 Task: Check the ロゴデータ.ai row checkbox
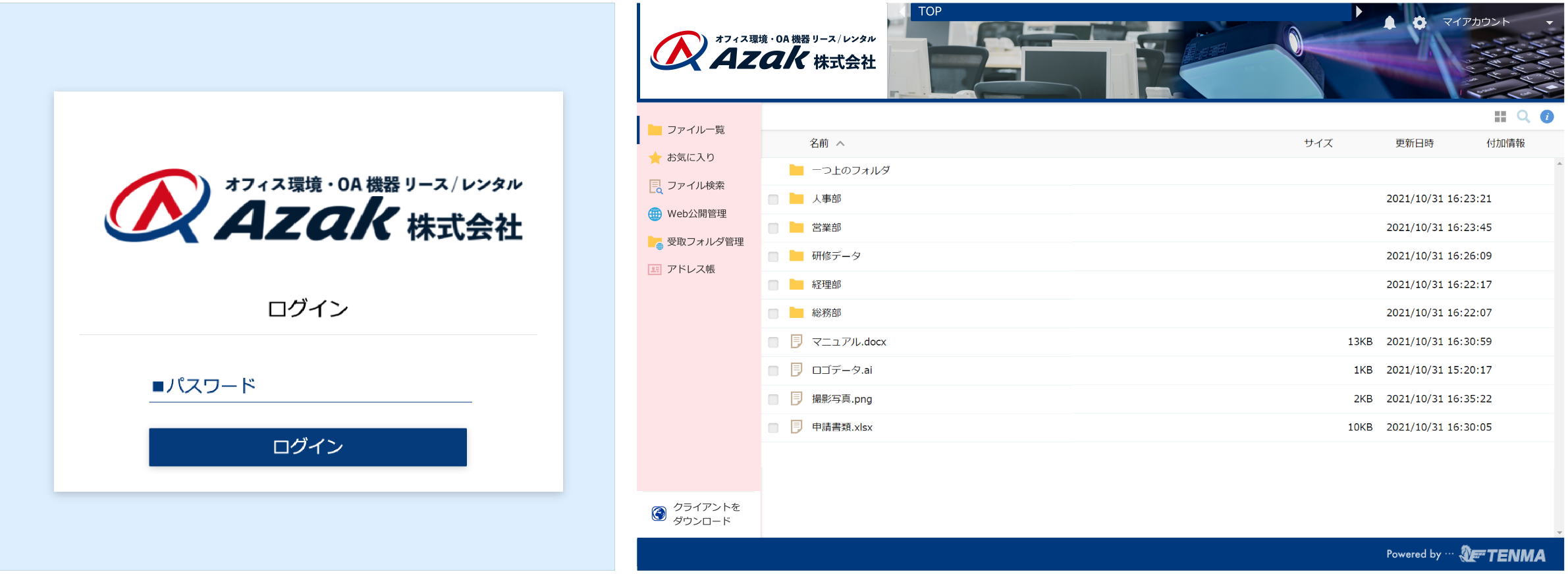[773, 371]
